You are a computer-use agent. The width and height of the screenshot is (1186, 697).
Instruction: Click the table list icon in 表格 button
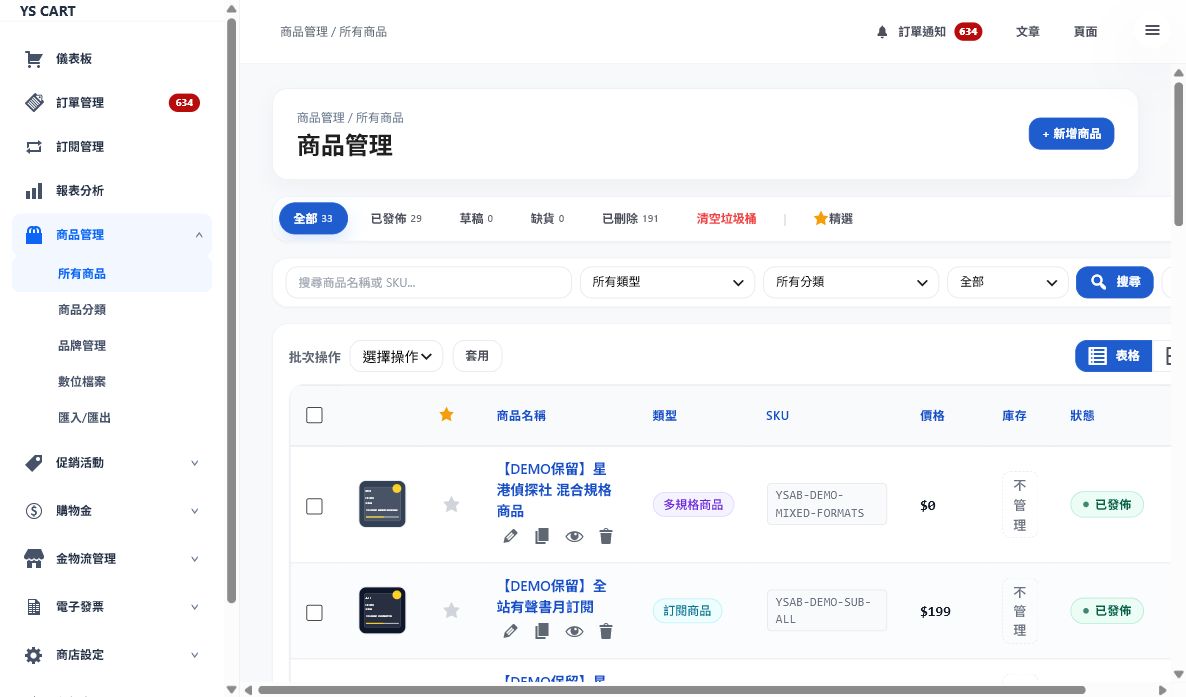click(1098, 356)
